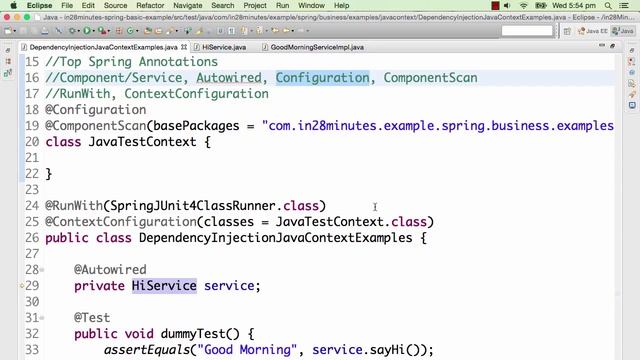The width and height of the screenshot is (640, 360).
Task: Open the Navigate menu
Action: 188,6
